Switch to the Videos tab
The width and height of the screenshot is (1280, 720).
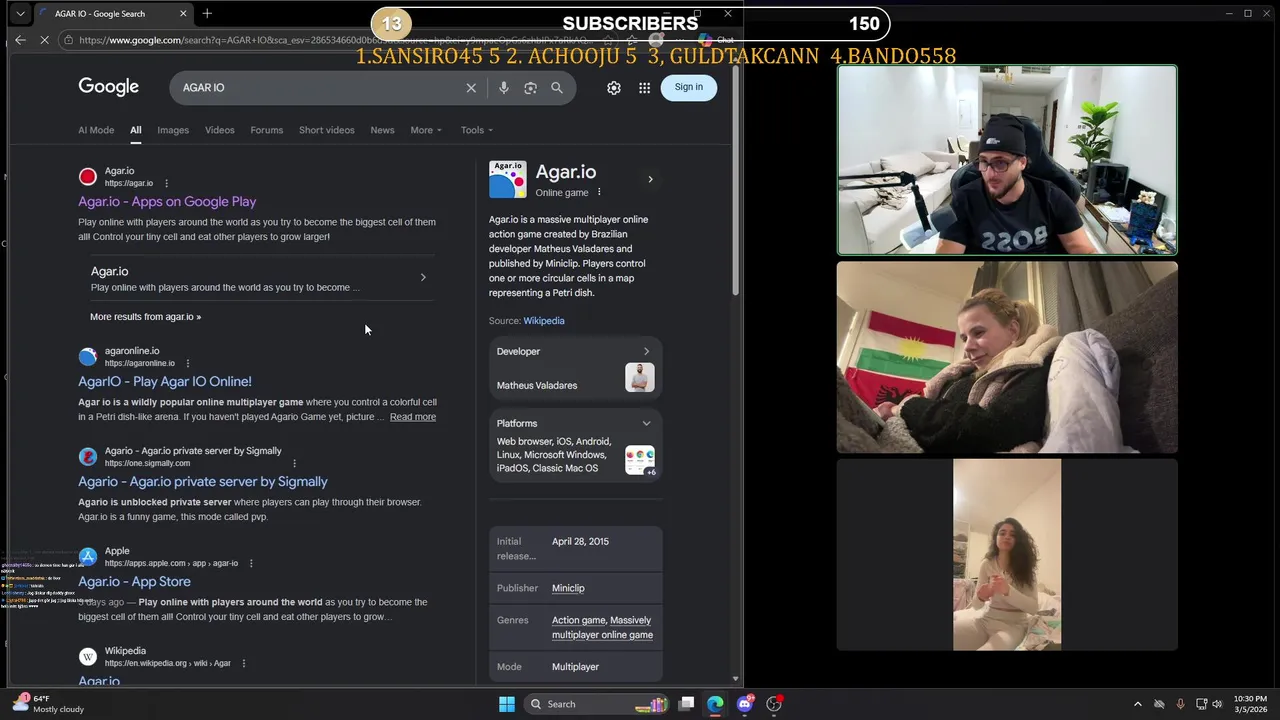tap(220, 130)
